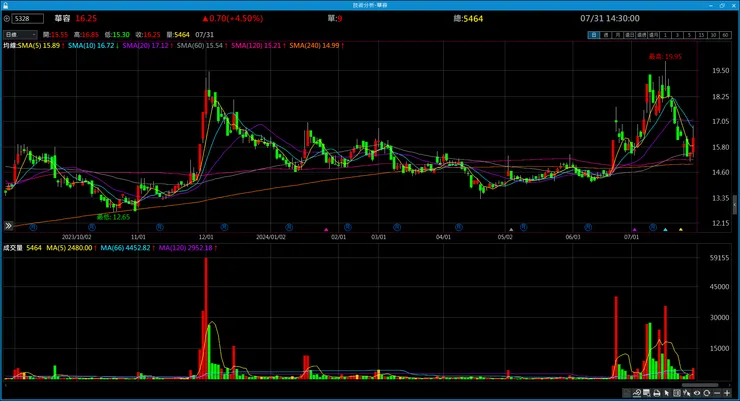Click the stock name 華容 in header

[62, 18]
